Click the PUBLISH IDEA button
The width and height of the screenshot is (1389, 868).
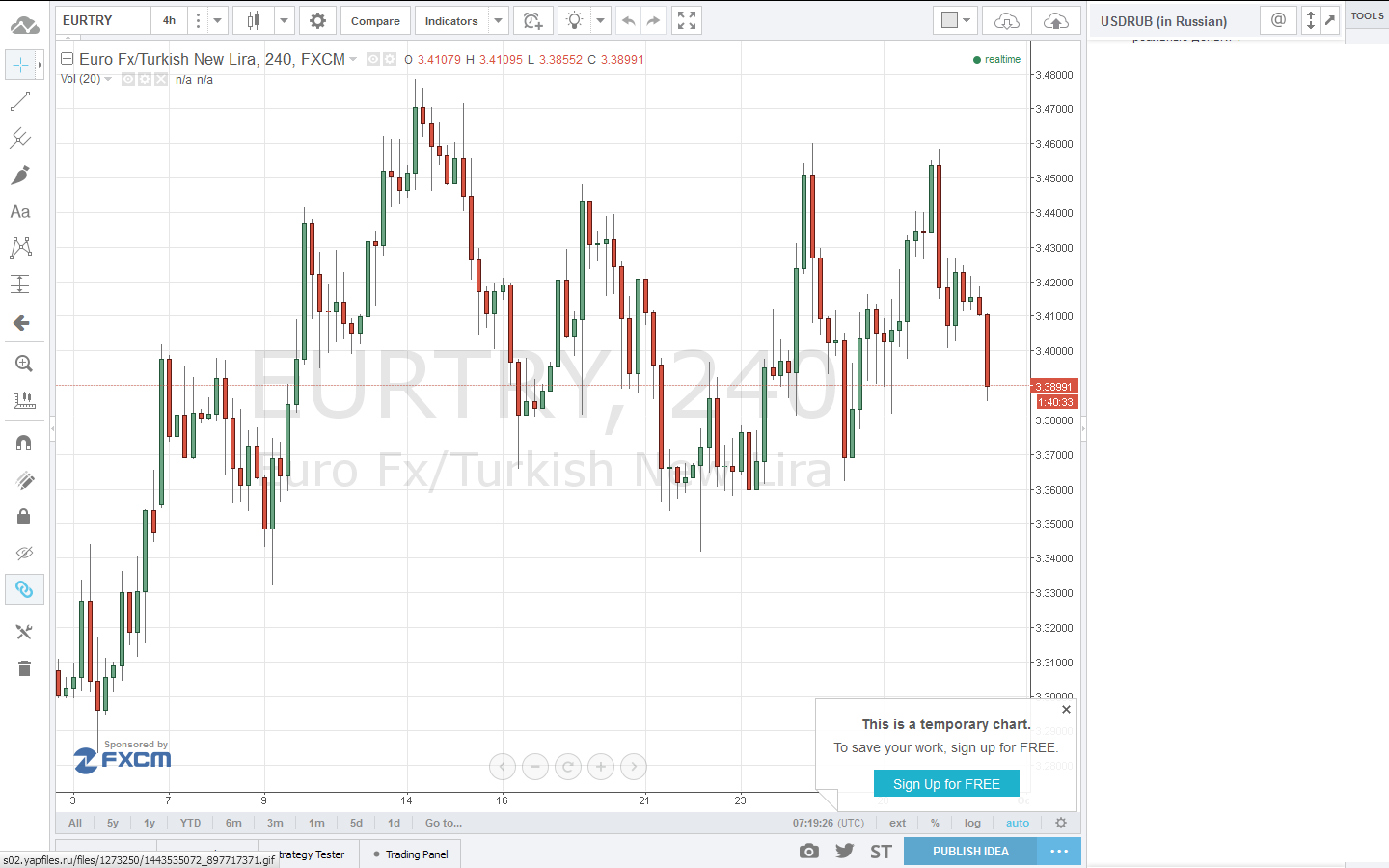970,852
